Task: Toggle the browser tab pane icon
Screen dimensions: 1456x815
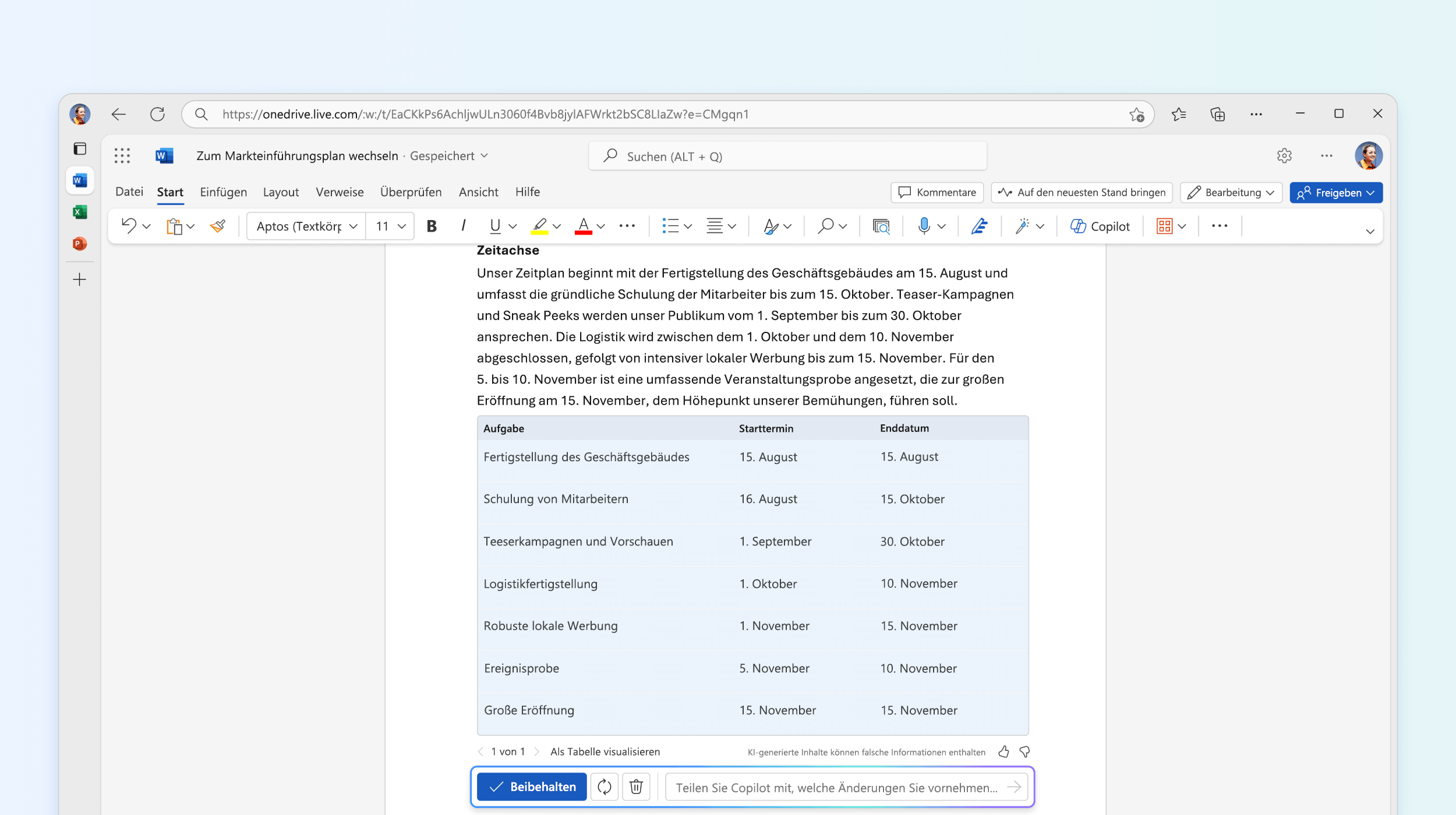Action: coord(80,148)
